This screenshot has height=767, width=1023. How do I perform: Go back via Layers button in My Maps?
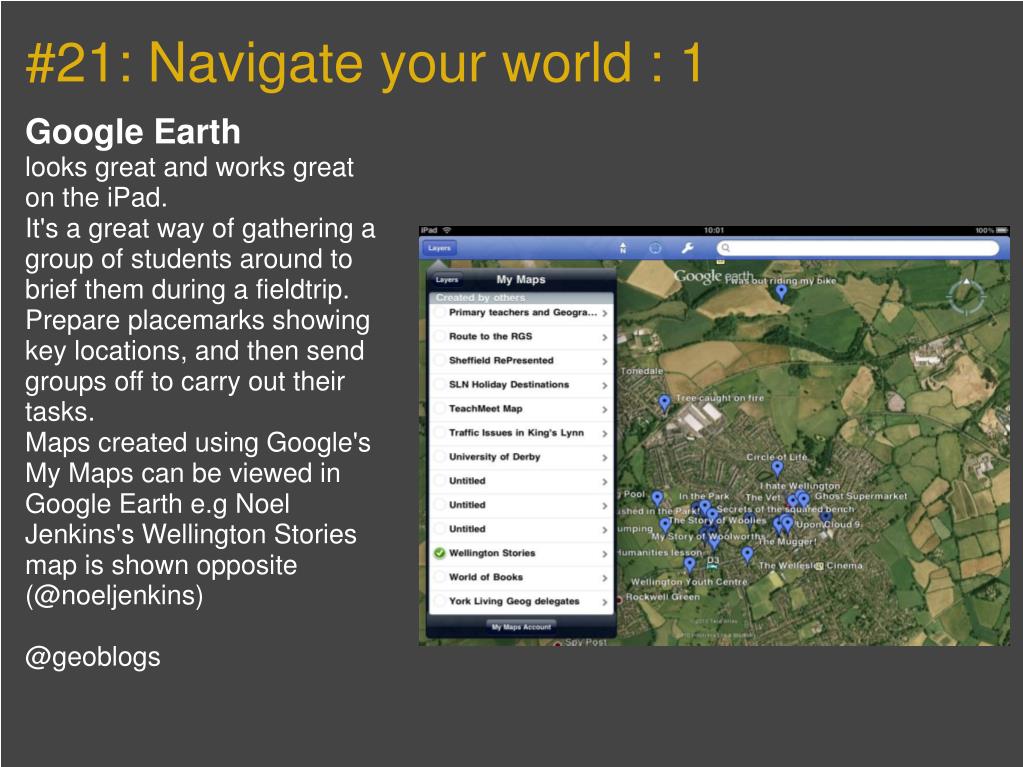pos(447,279)
